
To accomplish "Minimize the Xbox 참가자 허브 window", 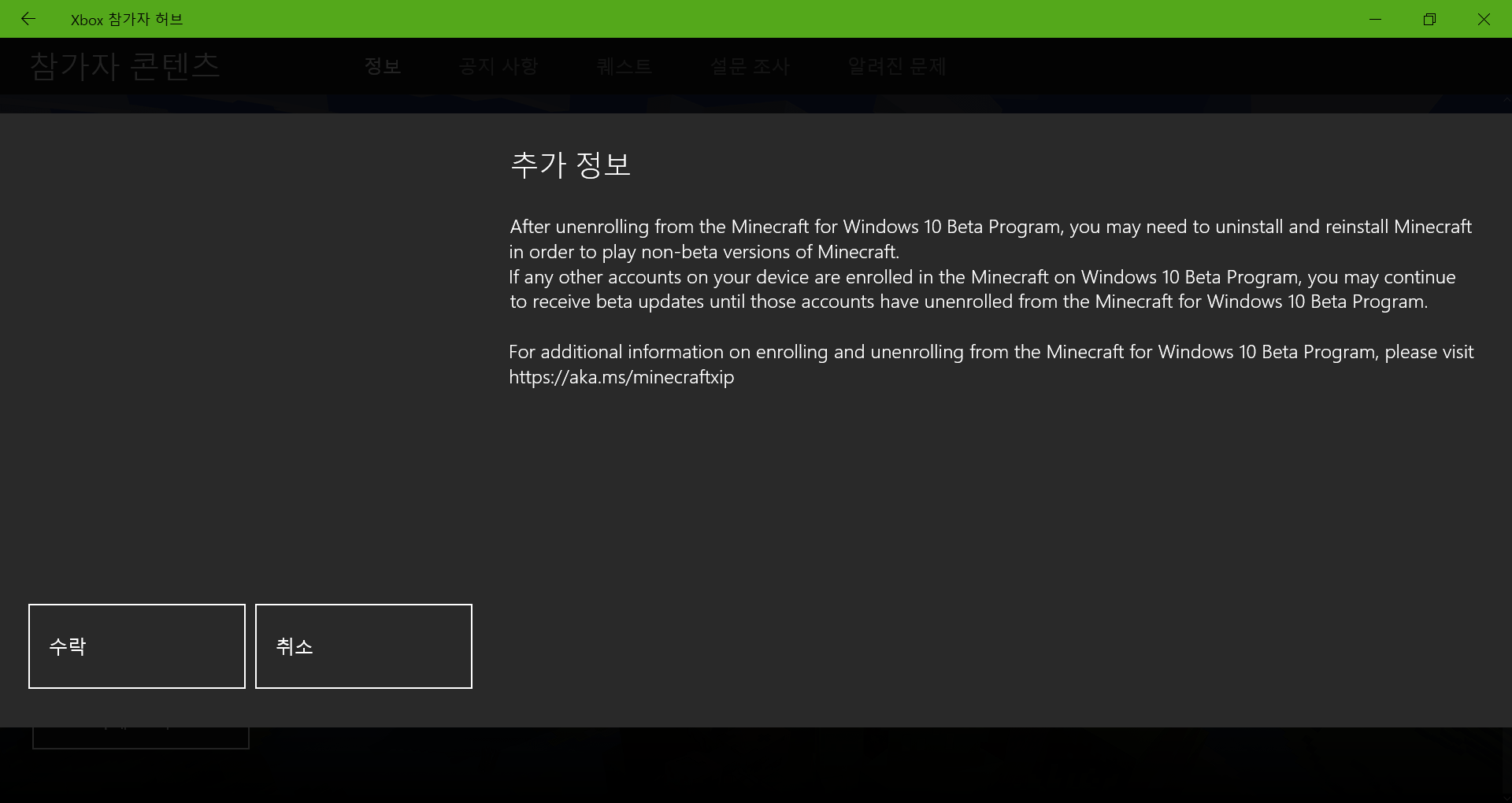I will click(1376, 19).
